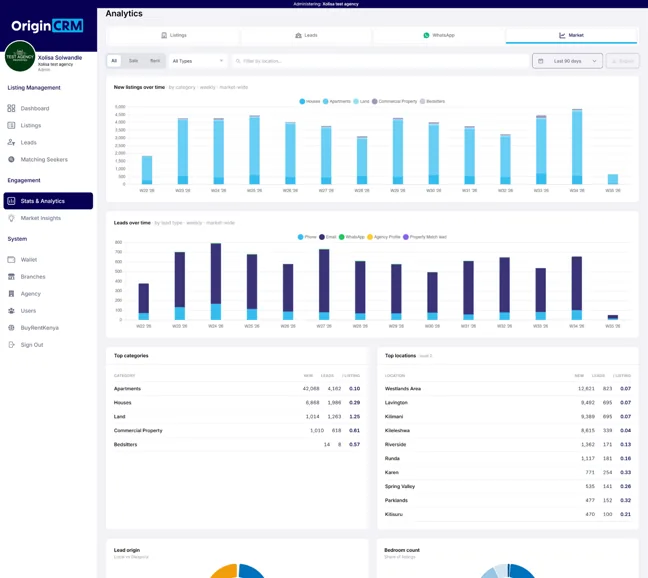
Task: Select the All listing filter
Action: [x=114, y=61]
